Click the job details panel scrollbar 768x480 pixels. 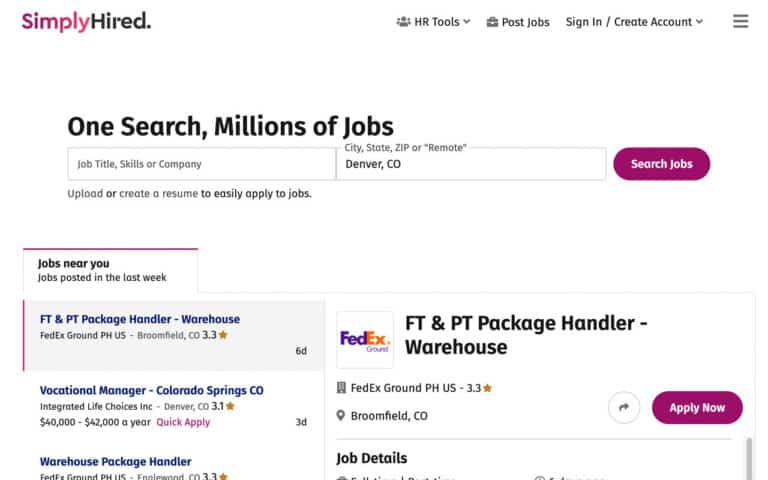click(x=749, y=458)
